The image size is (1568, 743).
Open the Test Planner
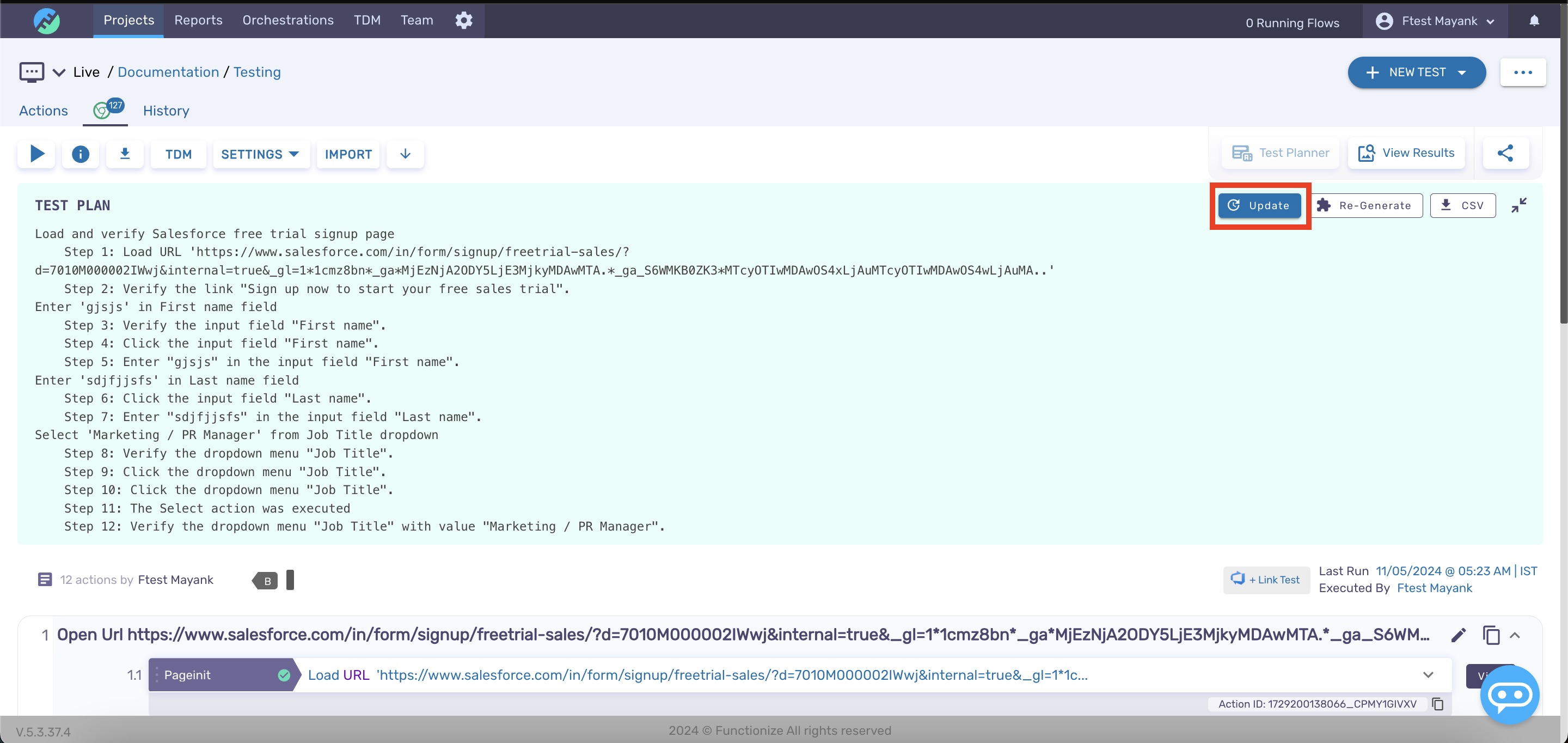click(x=1280, y=153)
